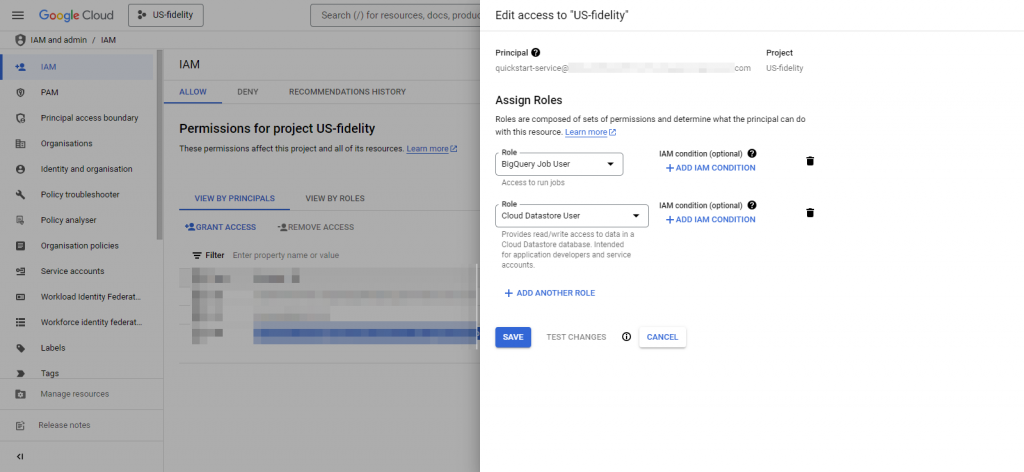Click help icon next to Principal
This screenshot has width=1024, height=472.
pos(536,52)
